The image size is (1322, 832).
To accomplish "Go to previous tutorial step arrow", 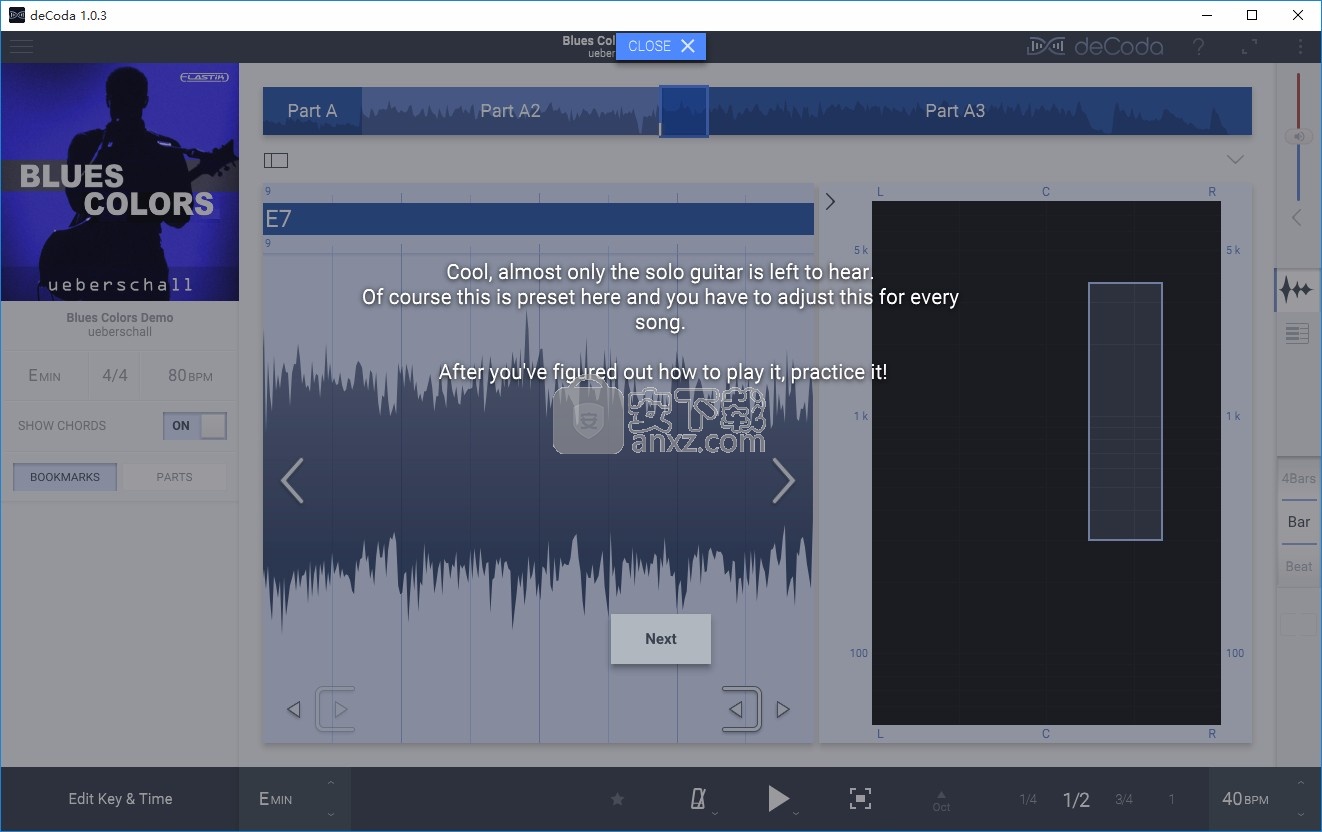I will 292,481.
